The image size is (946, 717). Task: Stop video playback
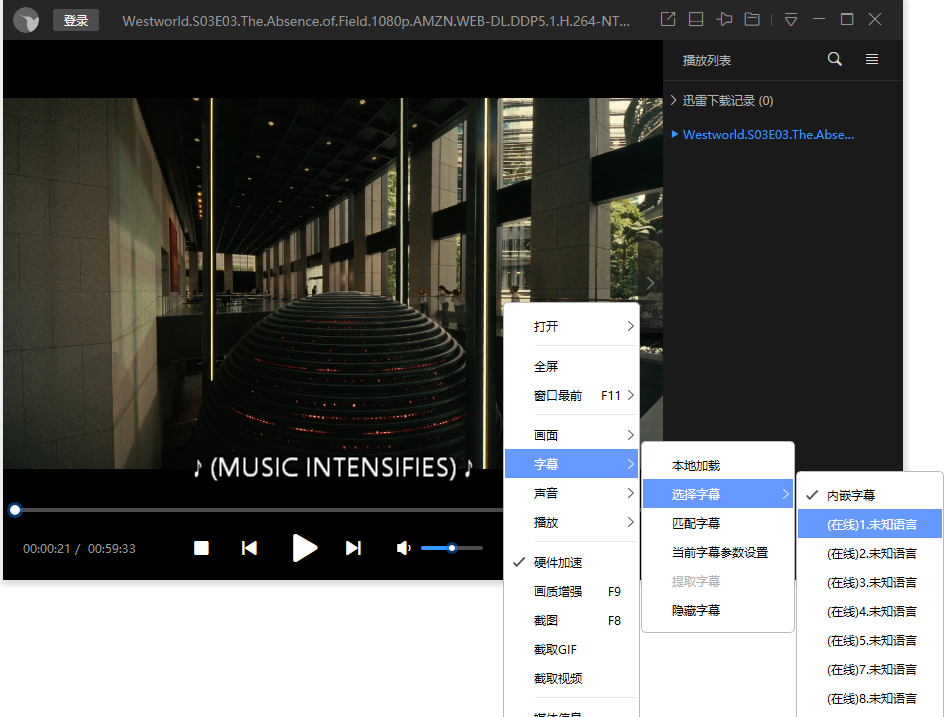point(201,548)
